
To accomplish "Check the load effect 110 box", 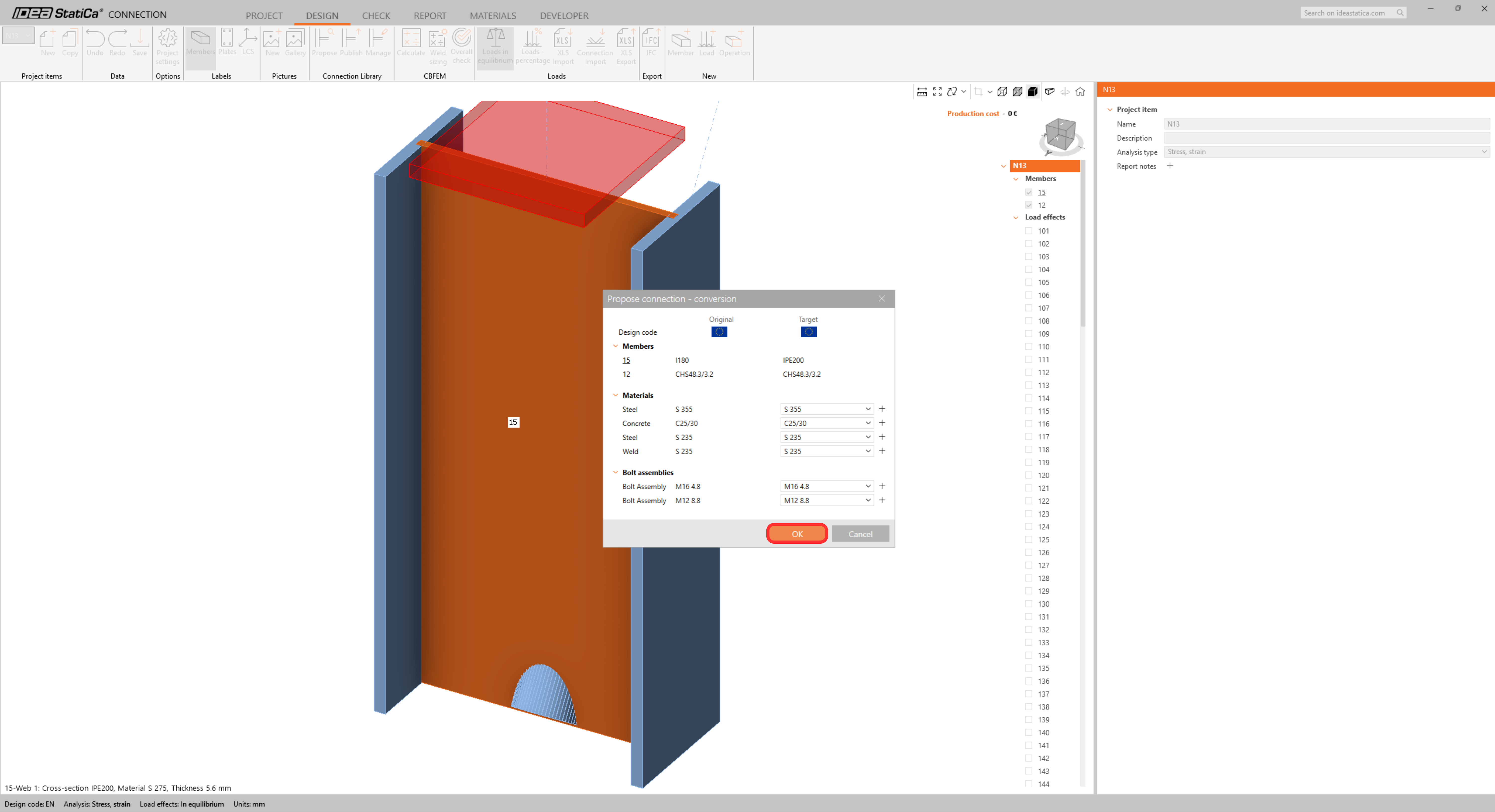I will point(1028,347).
